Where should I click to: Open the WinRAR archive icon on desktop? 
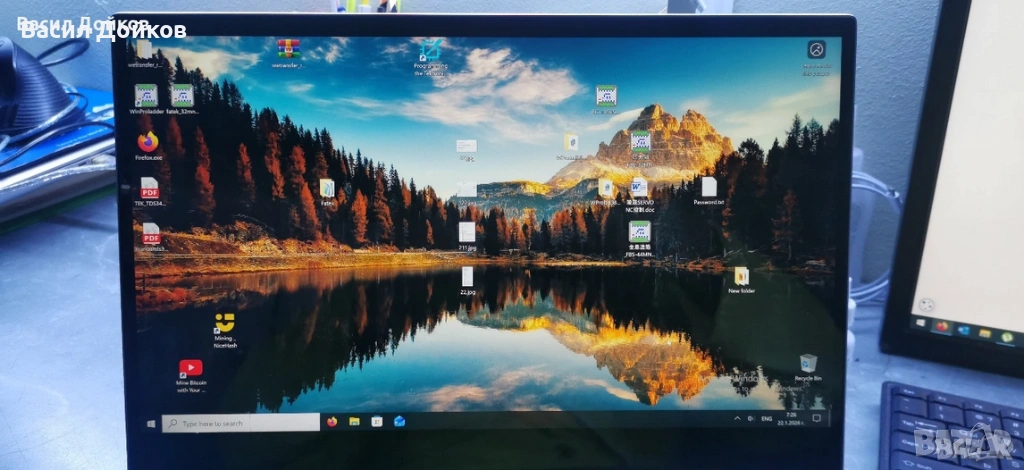(x=288, y=48)
